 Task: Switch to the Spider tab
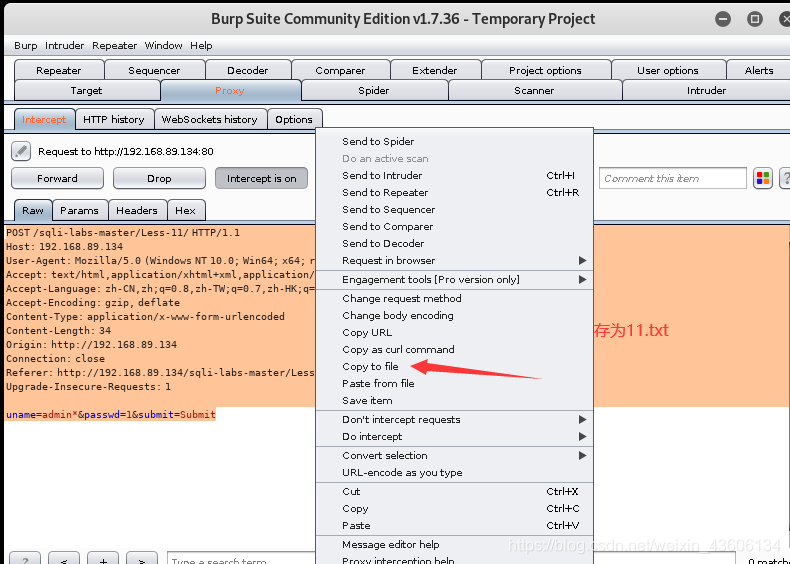point(373,91)
